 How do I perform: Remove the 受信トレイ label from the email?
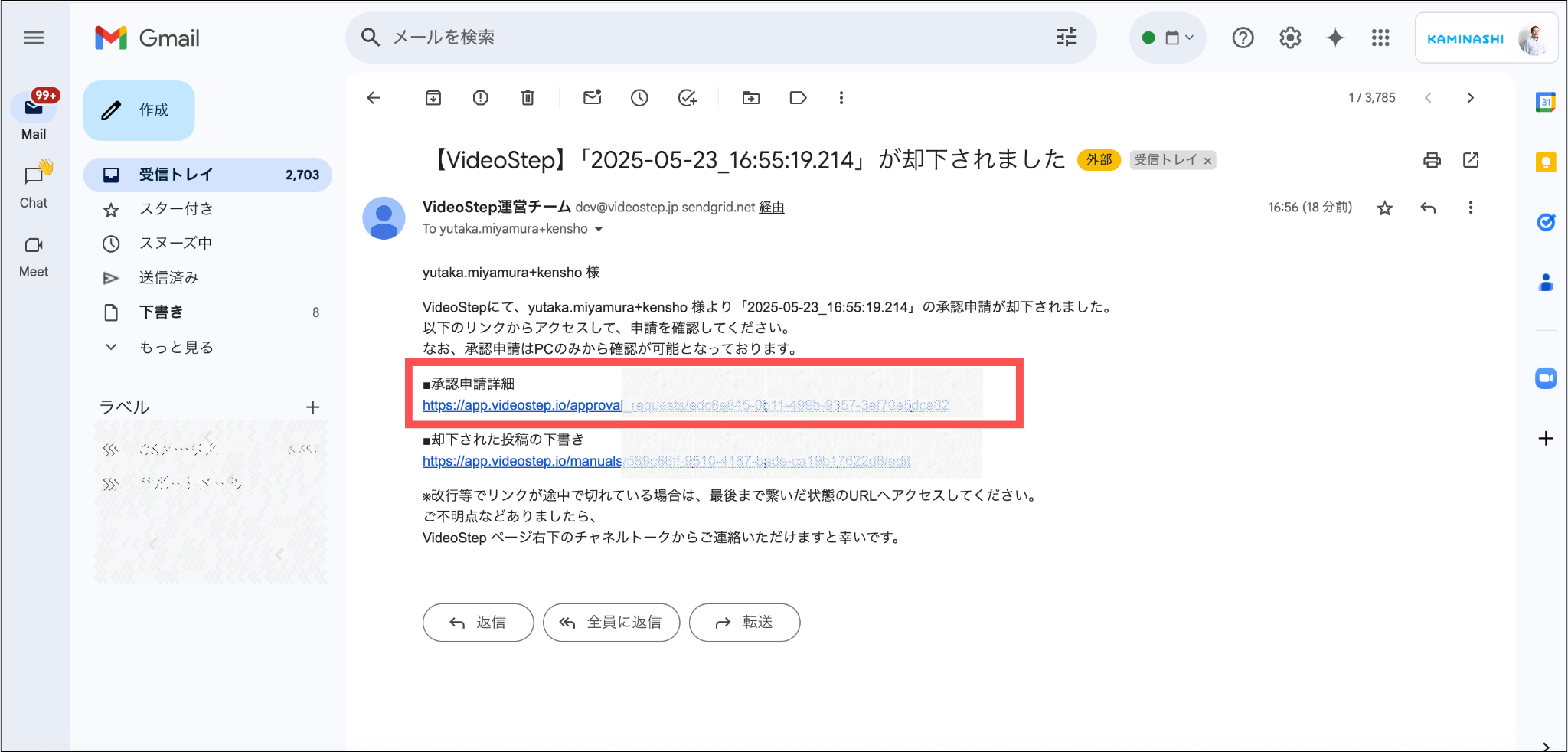(1207, 160)
